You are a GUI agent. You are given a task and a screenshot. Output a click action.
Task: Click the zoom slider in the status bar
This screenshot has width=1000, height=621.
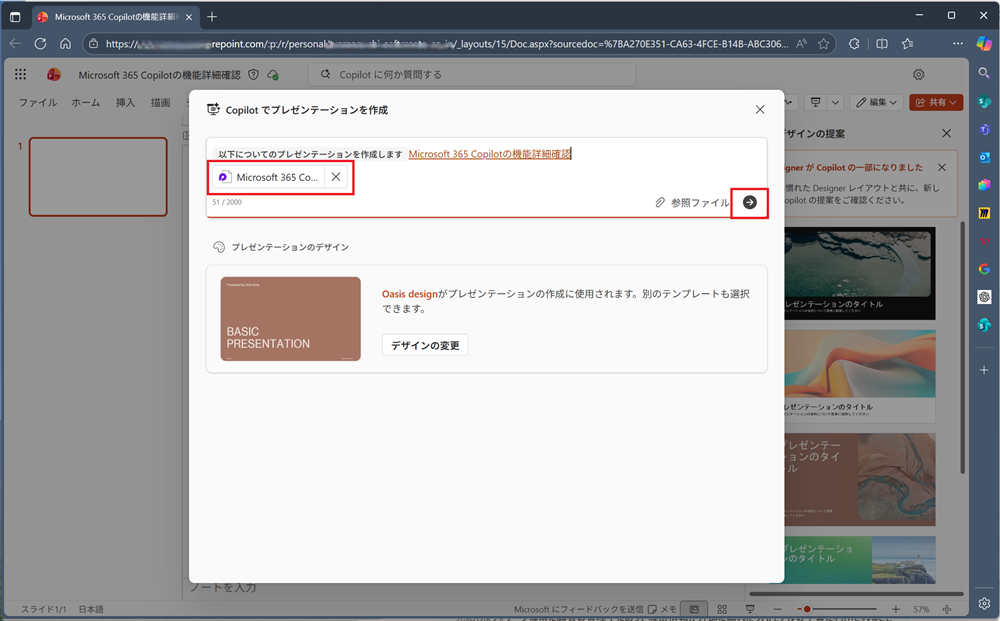pos(805,607)
